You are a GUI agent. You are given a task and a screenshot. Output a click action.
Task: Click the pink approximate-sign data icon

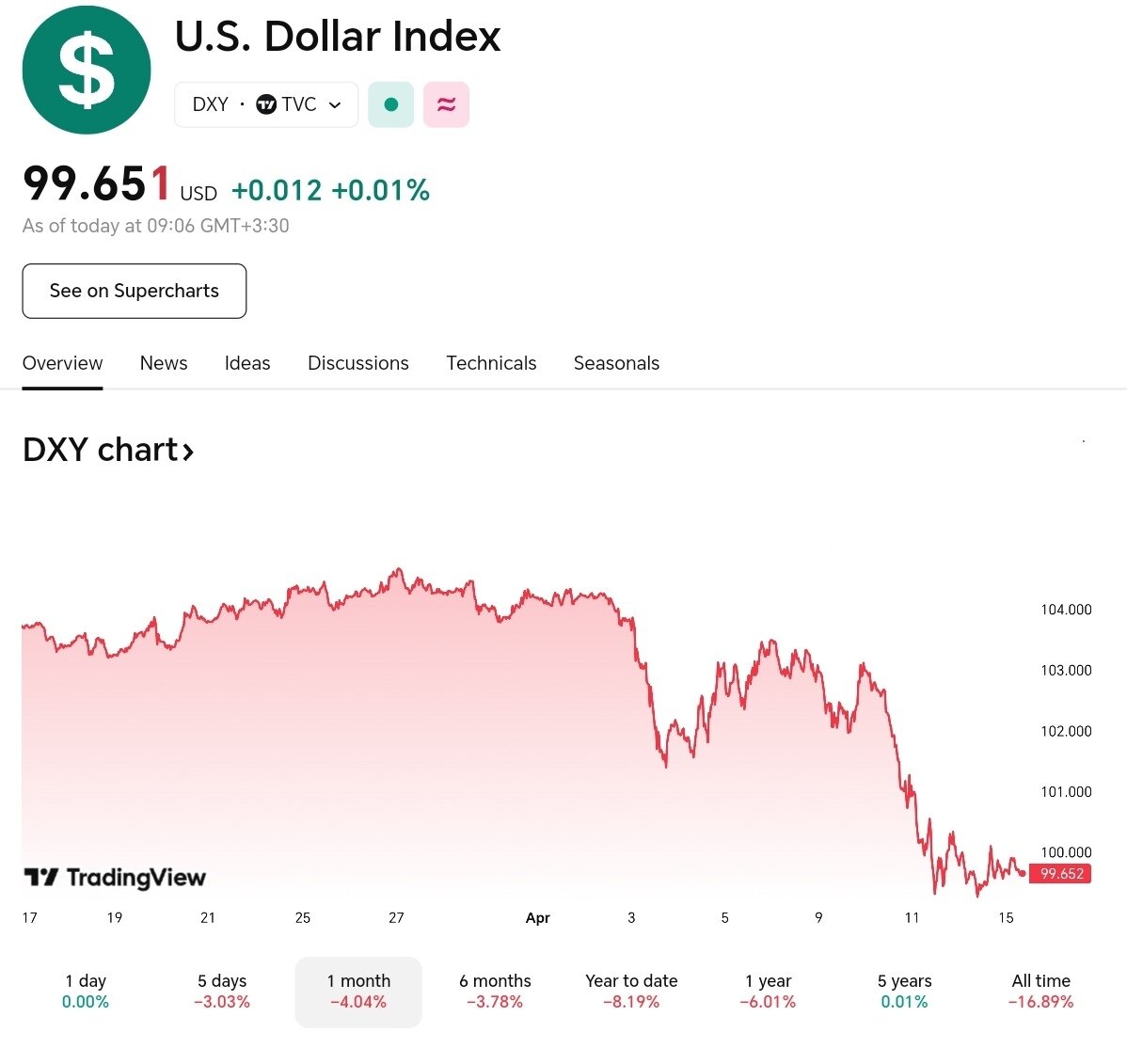coord(446,104)
